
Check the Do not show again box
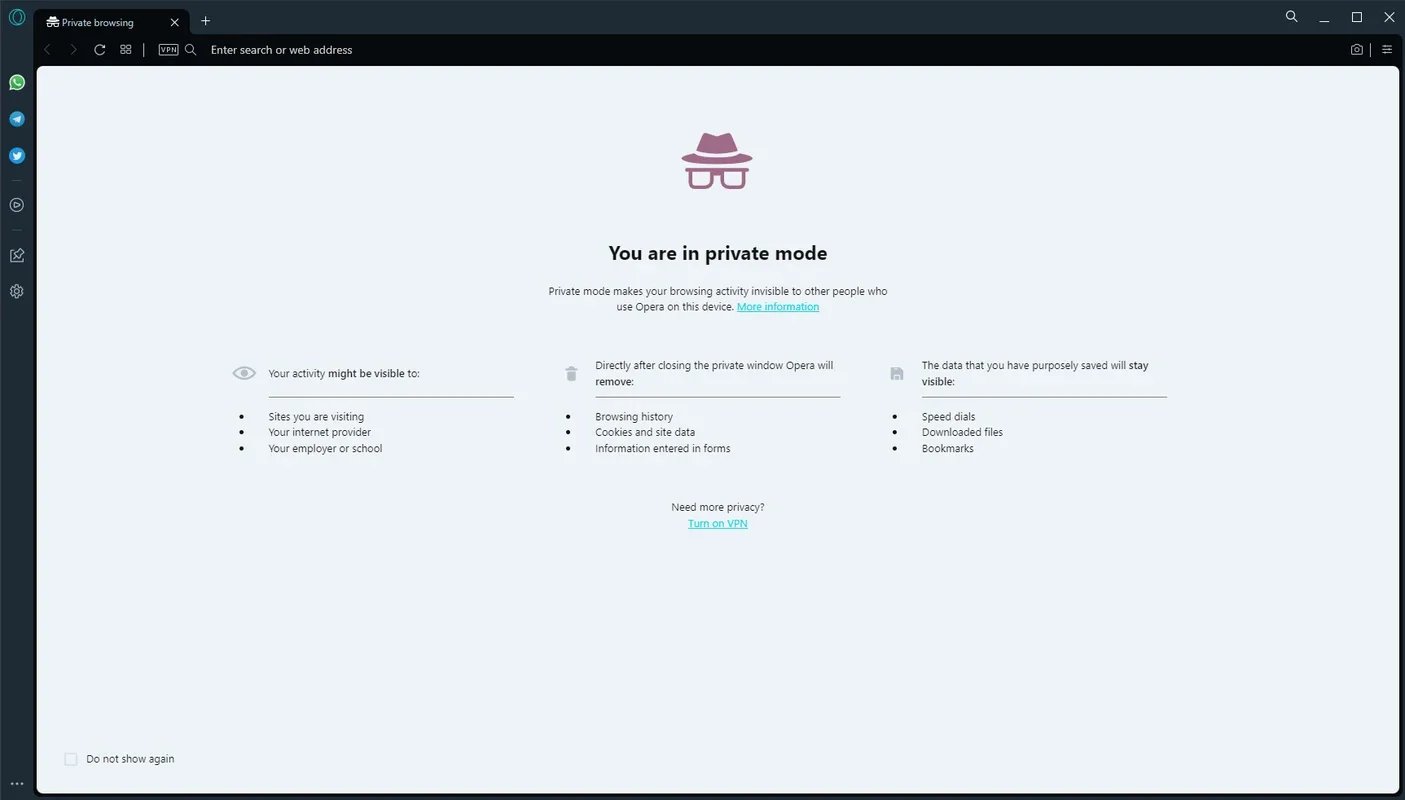tap(71, 759)
